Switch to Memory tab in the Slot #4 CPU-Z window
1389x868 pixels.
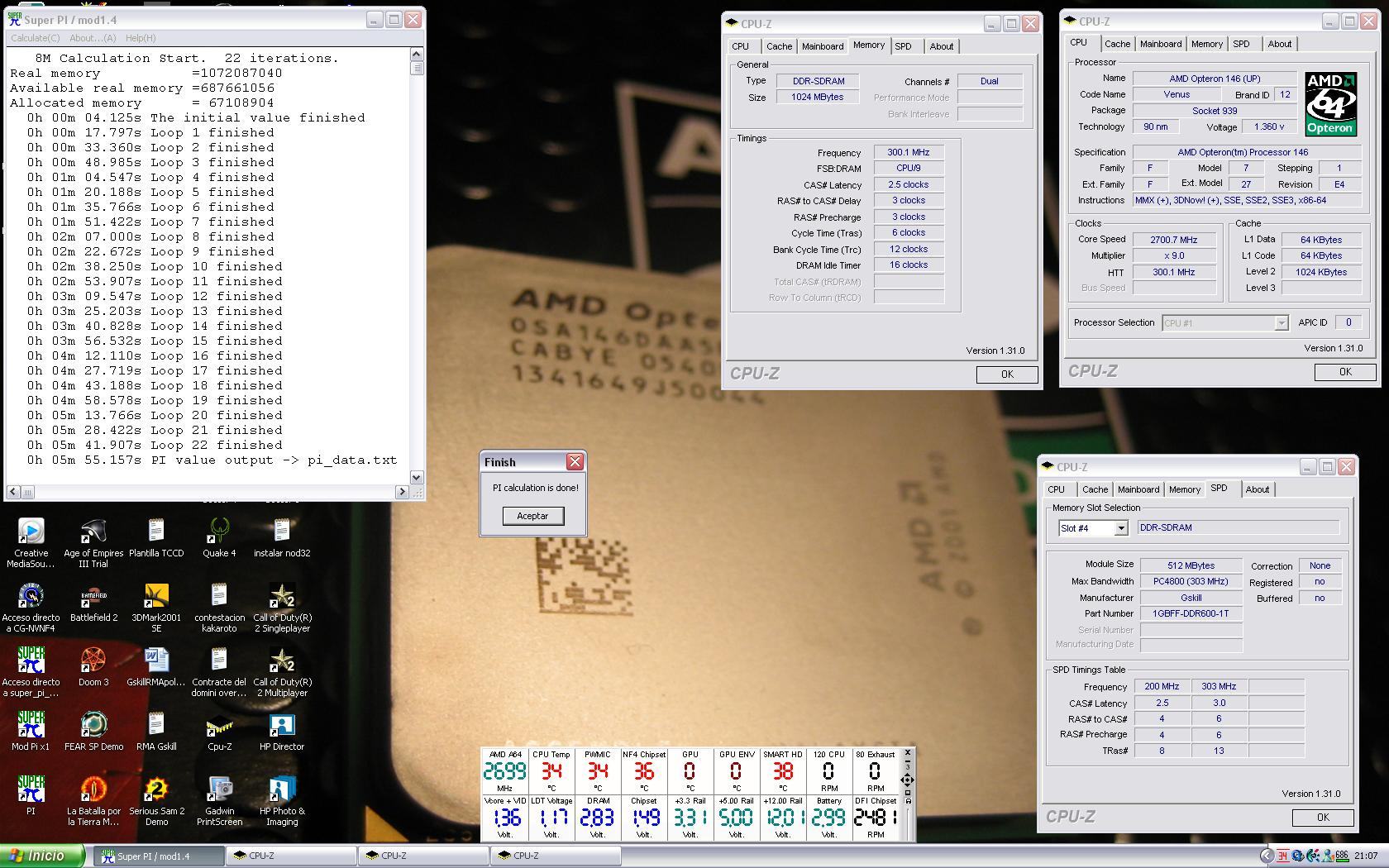(1184, 489)
